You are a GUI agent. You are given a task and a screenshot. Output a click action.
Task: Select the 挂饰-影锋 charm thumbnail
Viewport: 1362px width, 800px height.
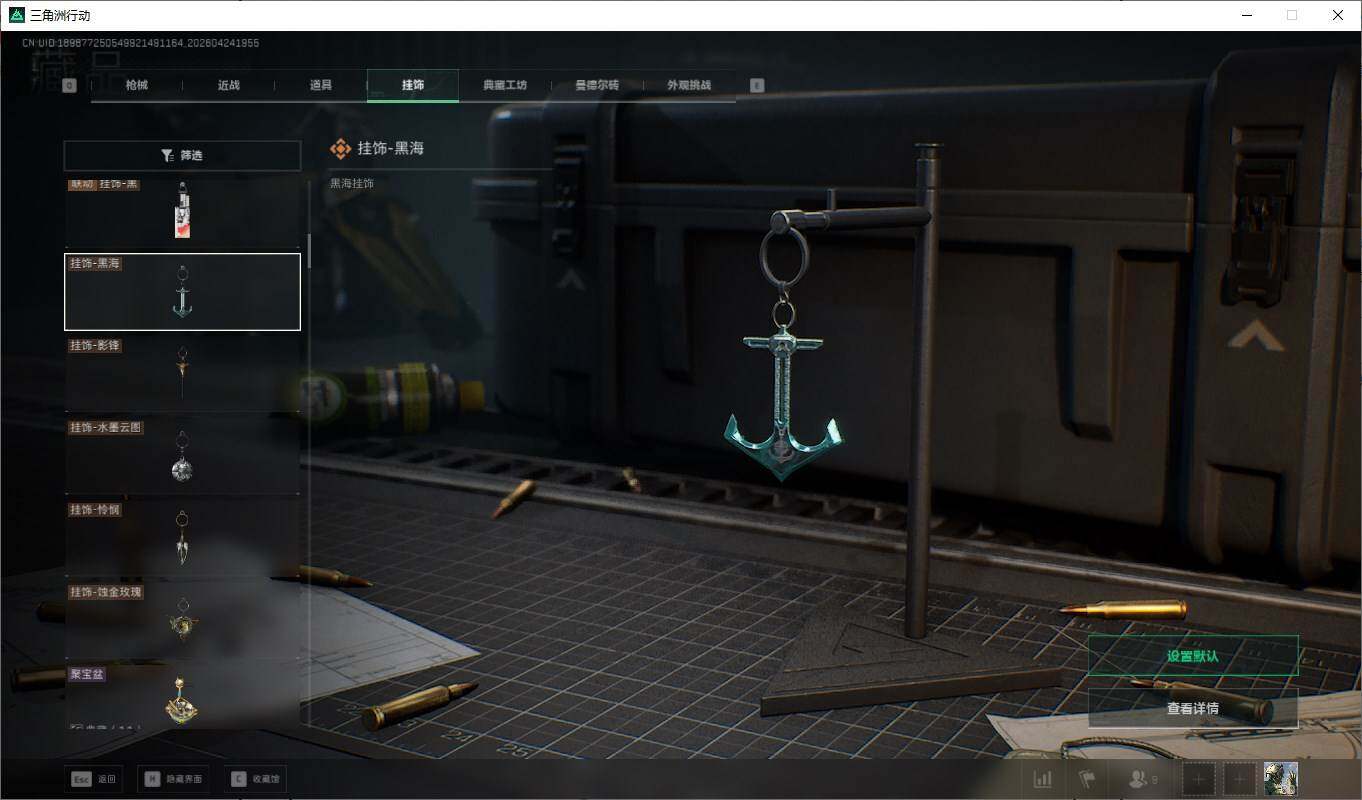click(x=182, y=374)
